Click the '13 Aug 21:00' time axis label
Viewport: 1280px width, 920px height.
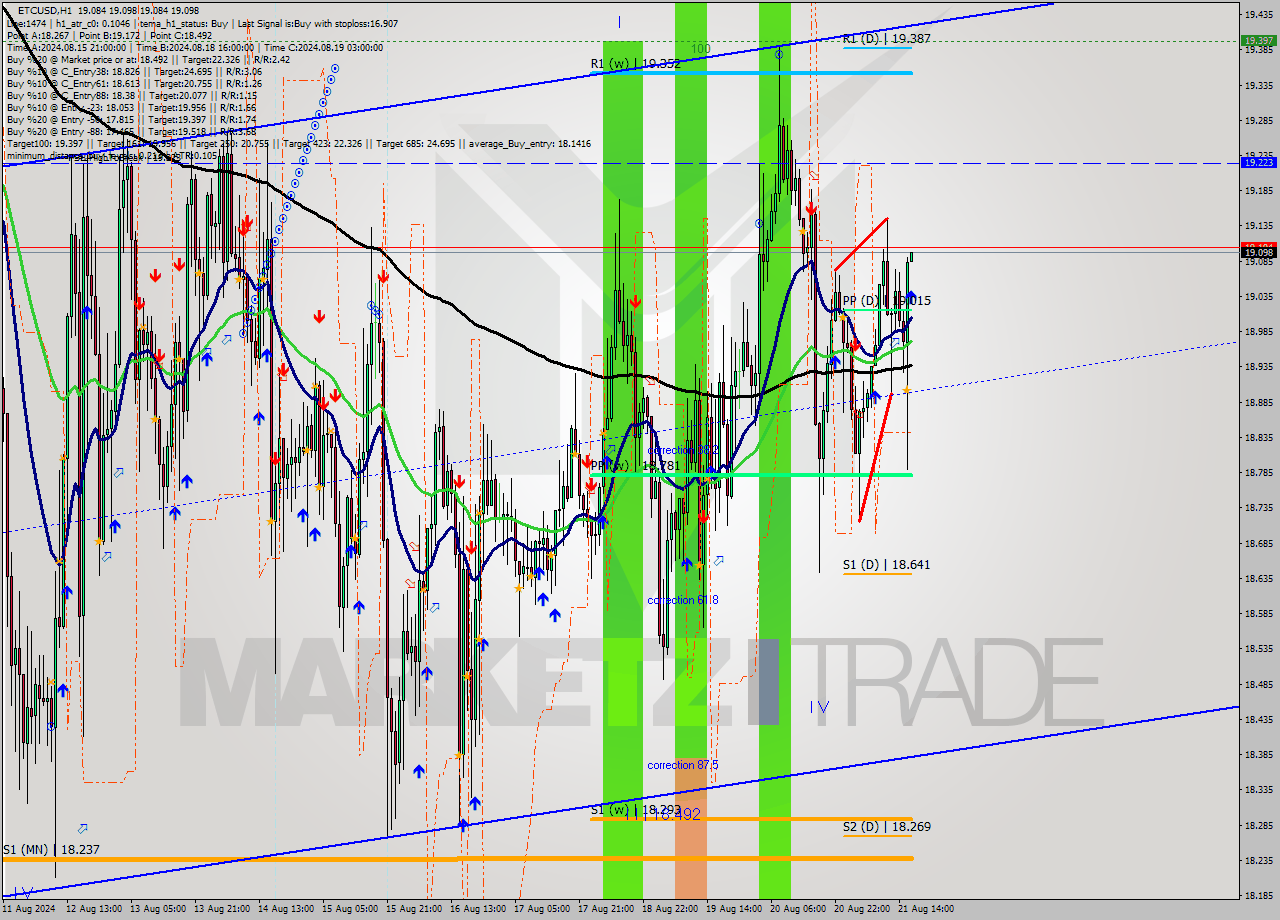pos(222,909)
